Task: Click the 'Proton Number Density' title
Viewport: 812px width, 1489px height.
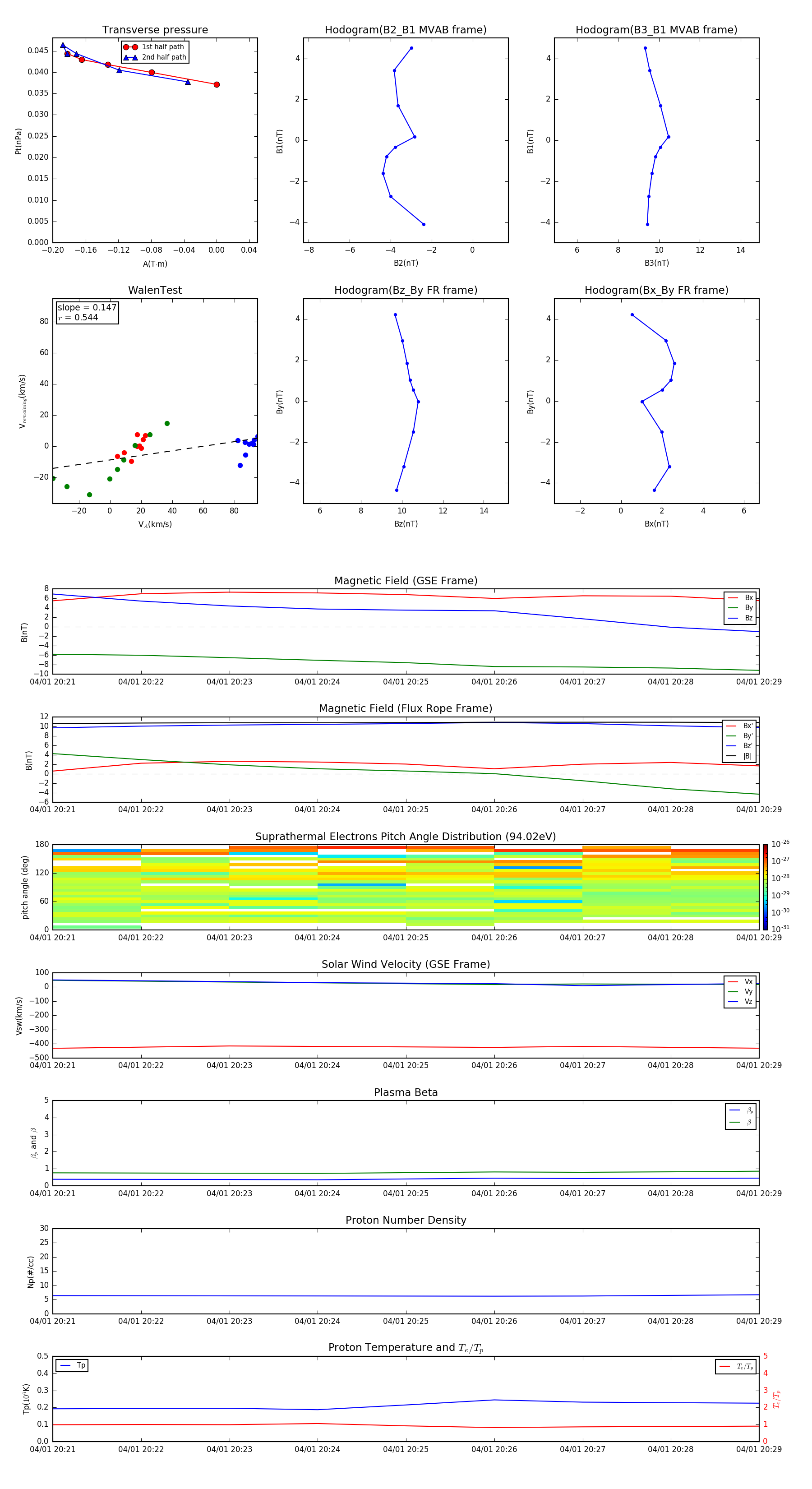Action: [406, 1220]
